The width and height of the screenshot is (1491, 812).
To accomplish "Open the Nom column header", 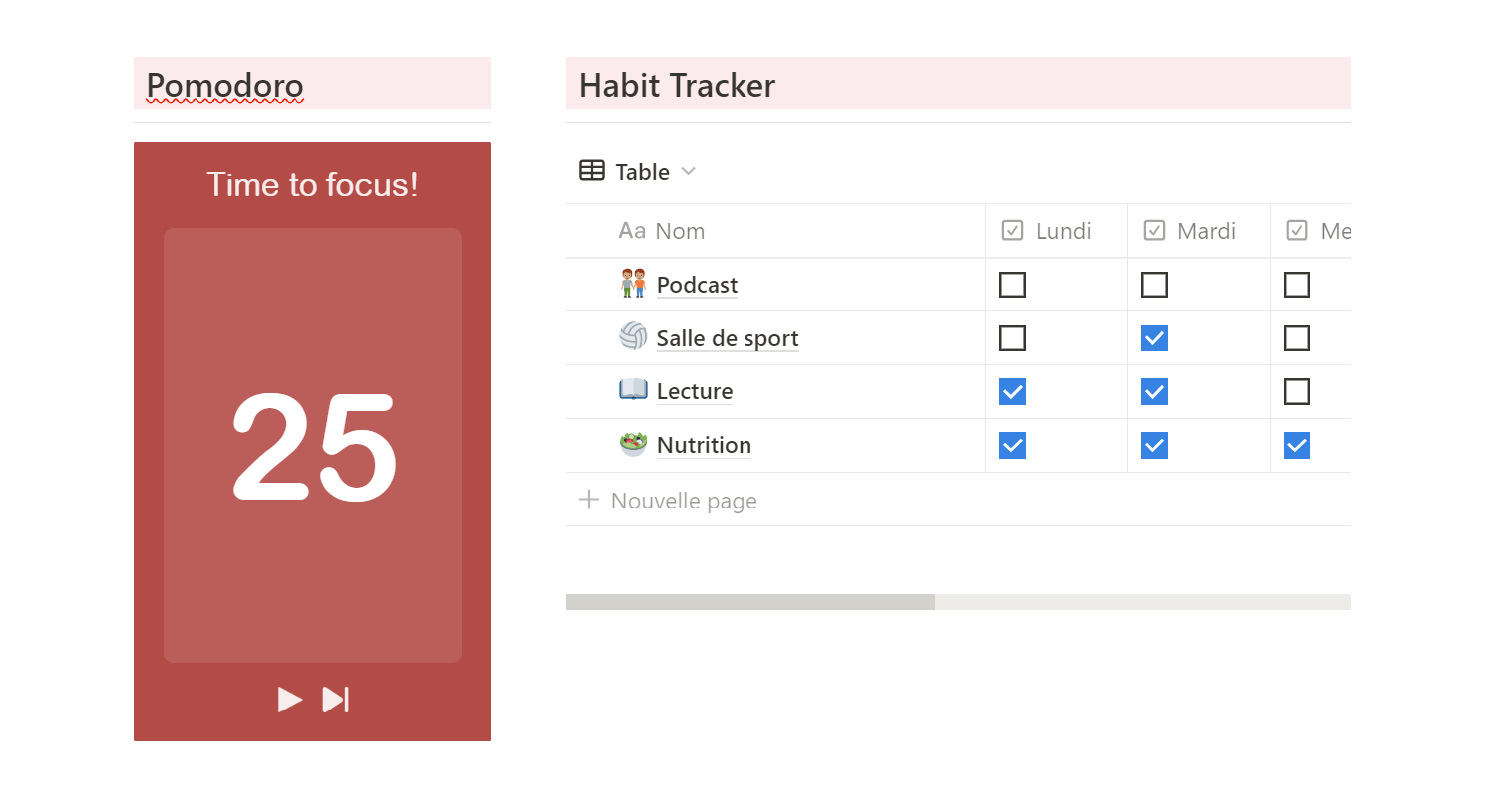I will pyautogui.click(x=776, y=231).
